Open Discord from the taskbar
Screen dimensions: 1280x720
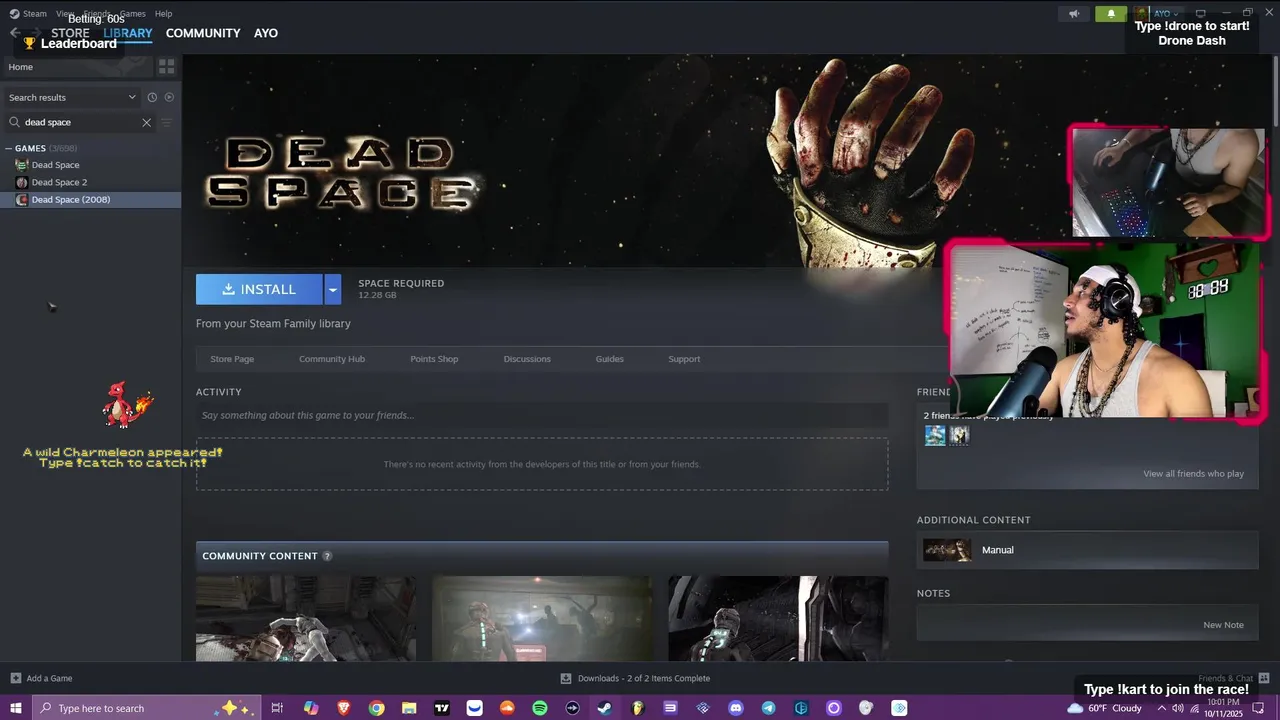click(736, 708)
